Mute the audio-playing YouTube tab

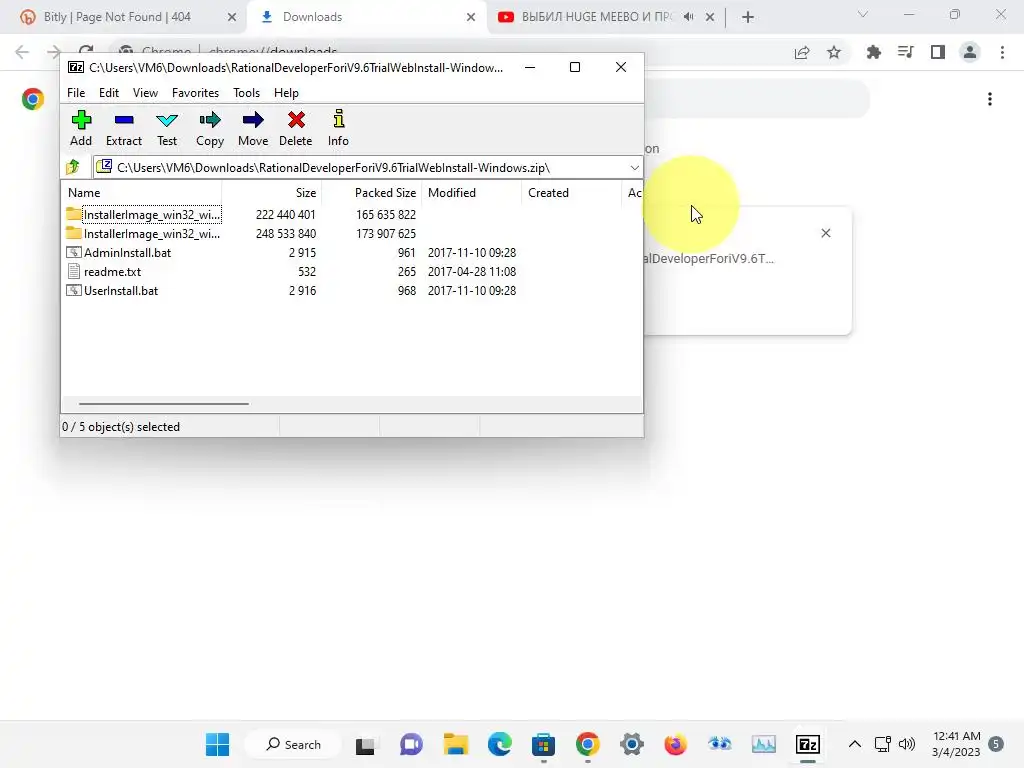click(x=688, y=17)
